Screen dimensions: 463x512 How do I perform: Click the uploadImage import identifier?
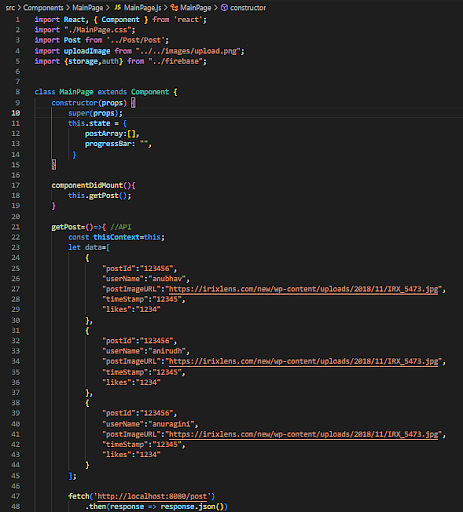(x=87, y=51)
